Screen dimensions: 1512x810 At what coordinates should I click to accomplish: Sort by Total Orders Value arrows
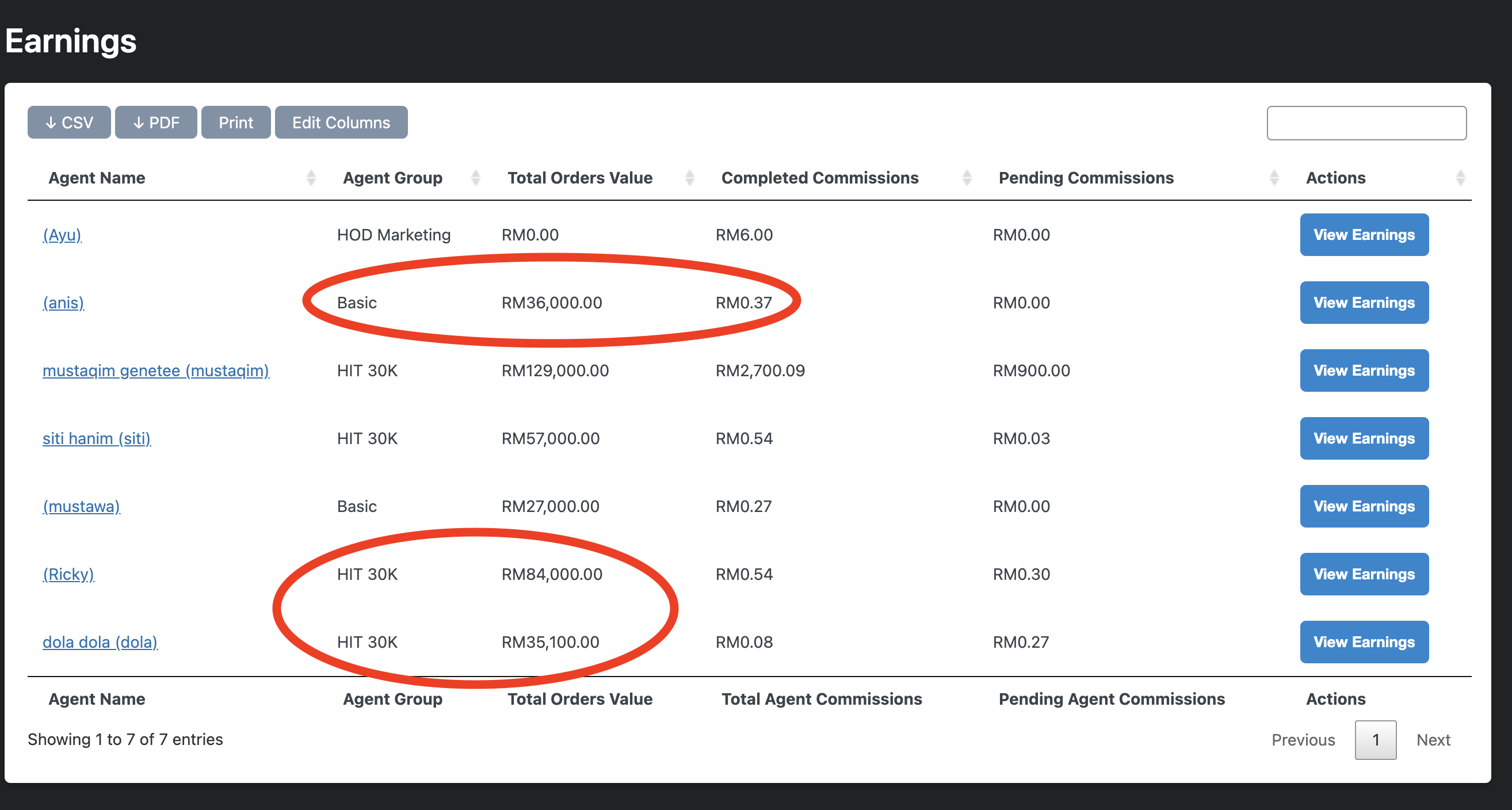coord(690,178)
